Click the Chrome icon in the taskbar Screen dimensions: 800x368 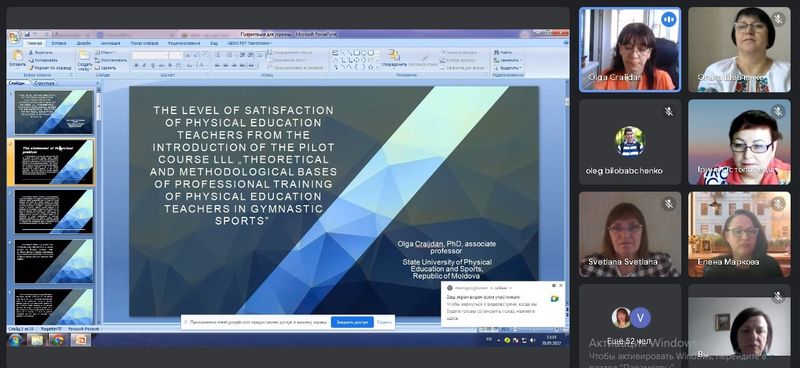[x=58, y=340]
